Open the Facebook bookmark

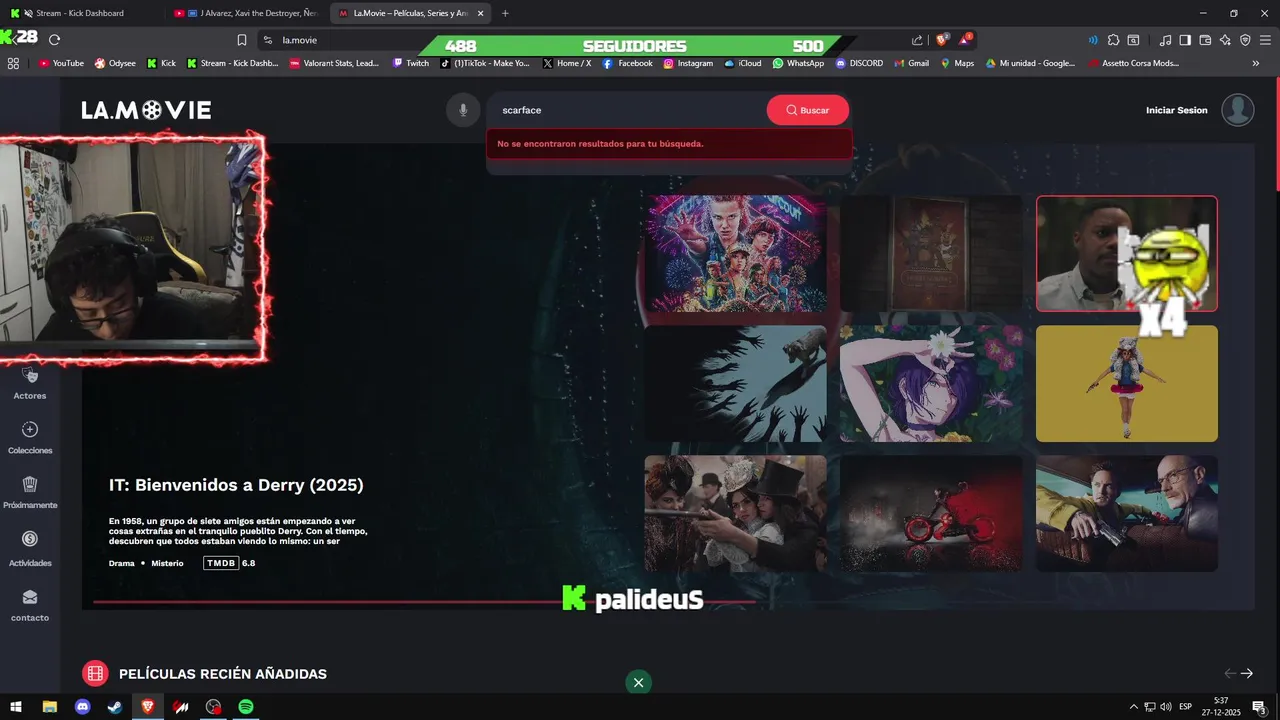point(627,63)
